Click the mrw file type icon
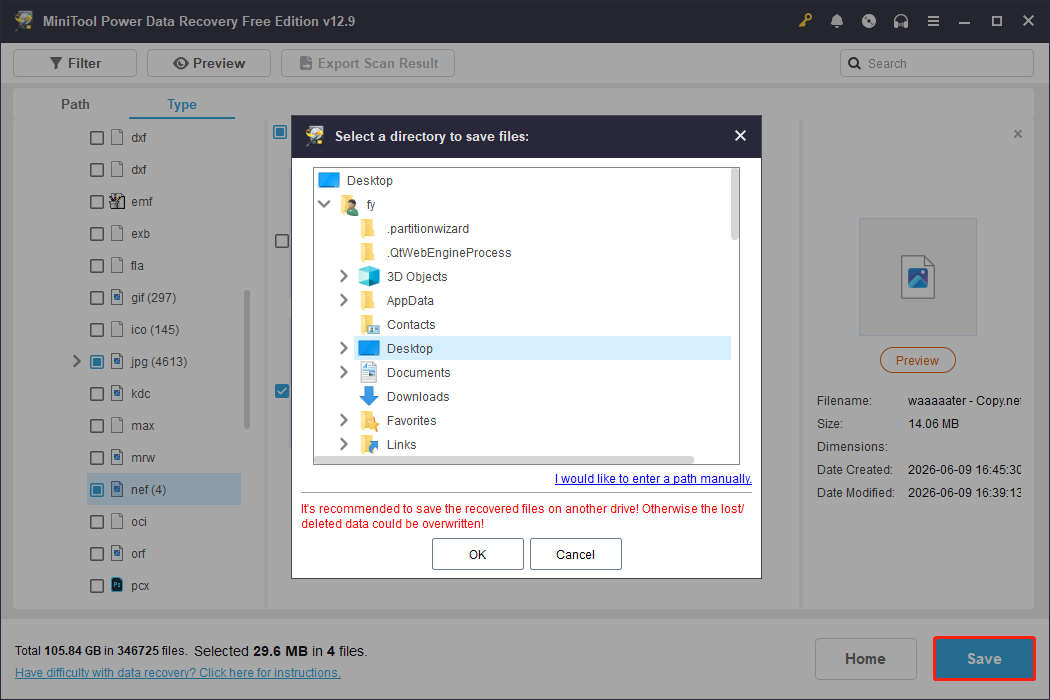This screenshot has width=1050, height=700. 117,457
